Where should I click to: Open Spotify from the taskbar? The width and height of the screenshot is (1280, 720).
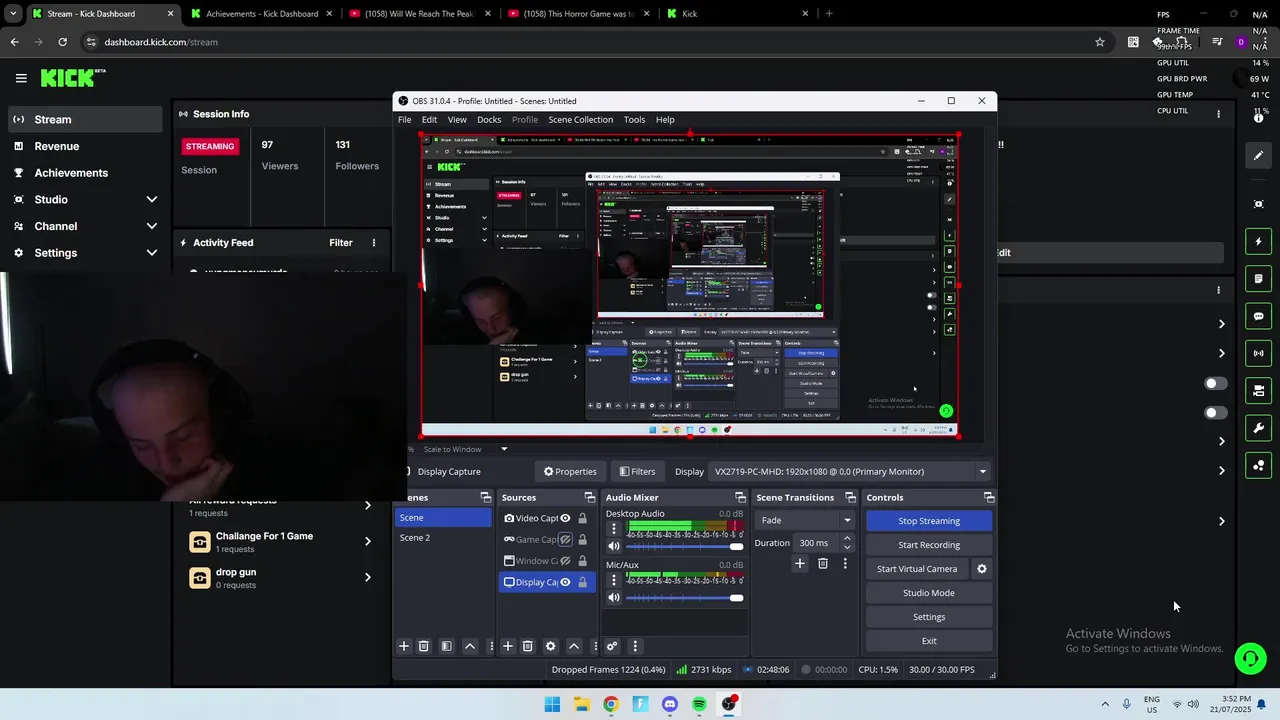(x=699, y=704)
